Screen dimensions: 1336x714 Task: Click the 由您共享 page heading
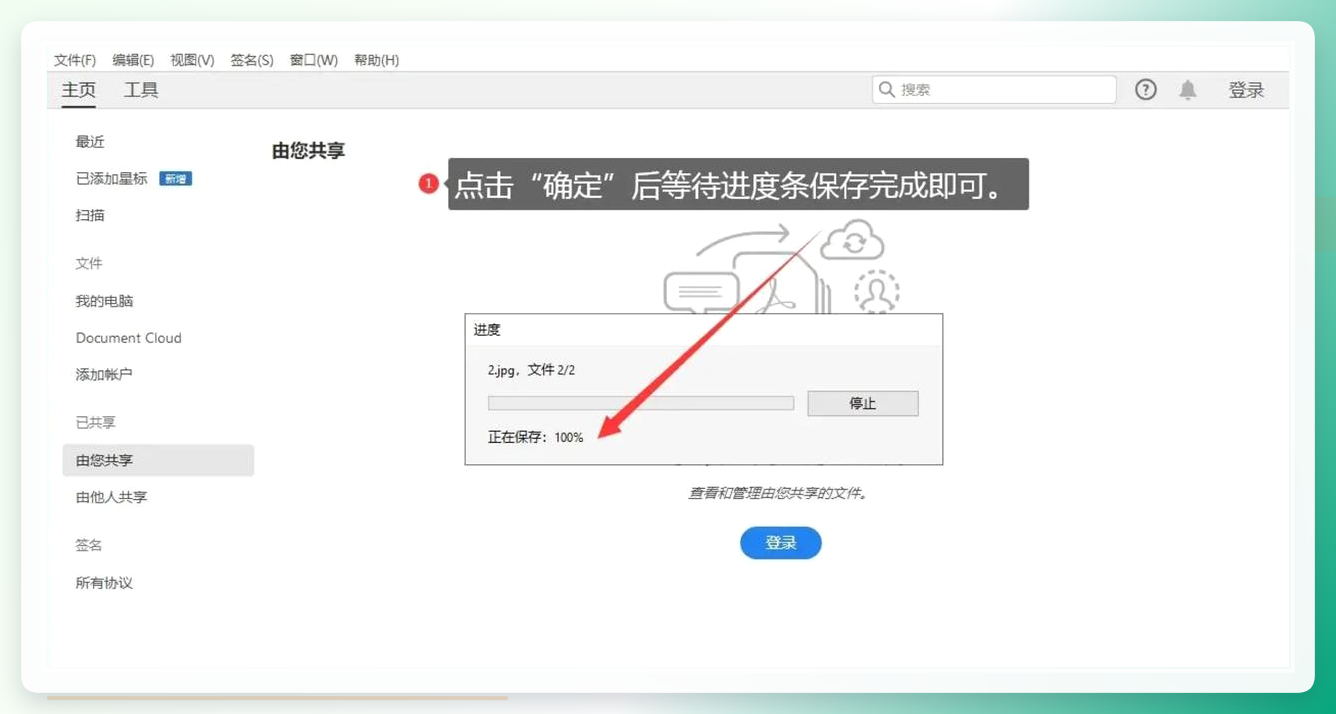point(308,151)
